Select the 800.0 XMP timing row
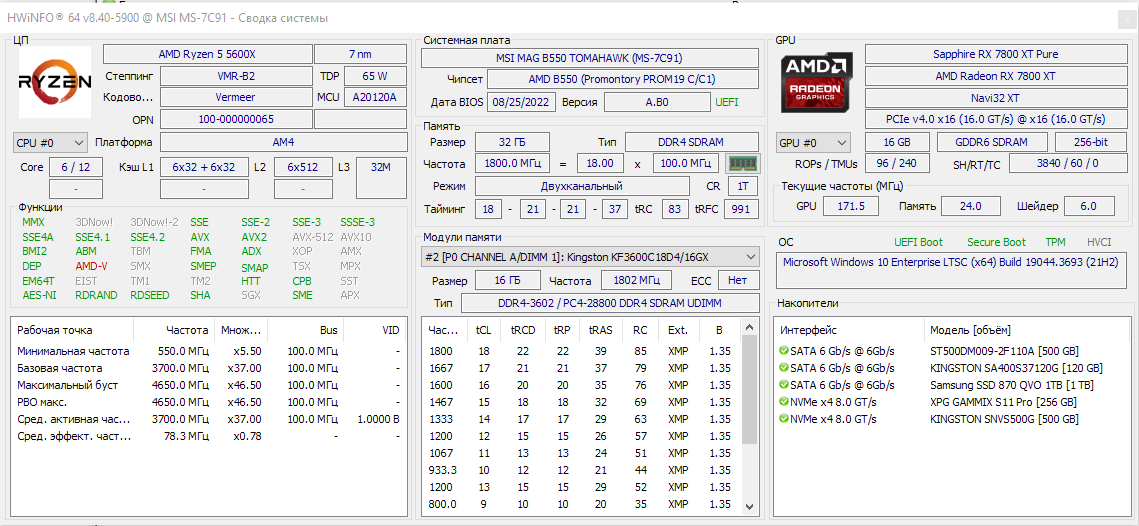Screen dimensions: 1139x526 (x=581, y=504)
